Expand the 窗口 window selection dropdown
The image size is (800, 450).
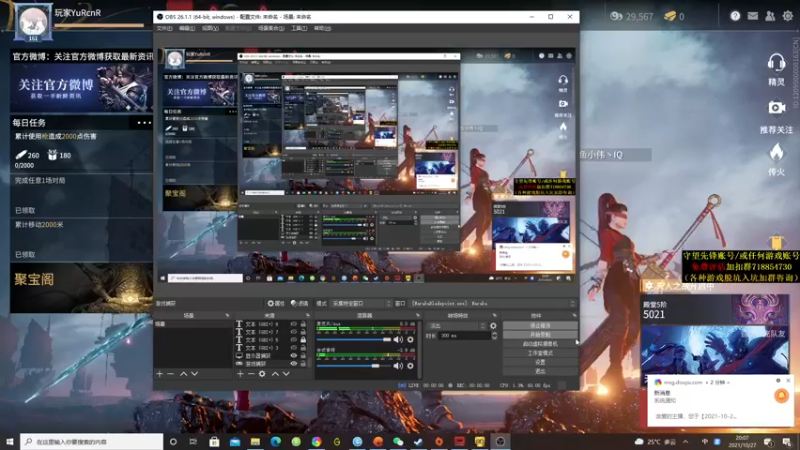[x=490, y=303]
